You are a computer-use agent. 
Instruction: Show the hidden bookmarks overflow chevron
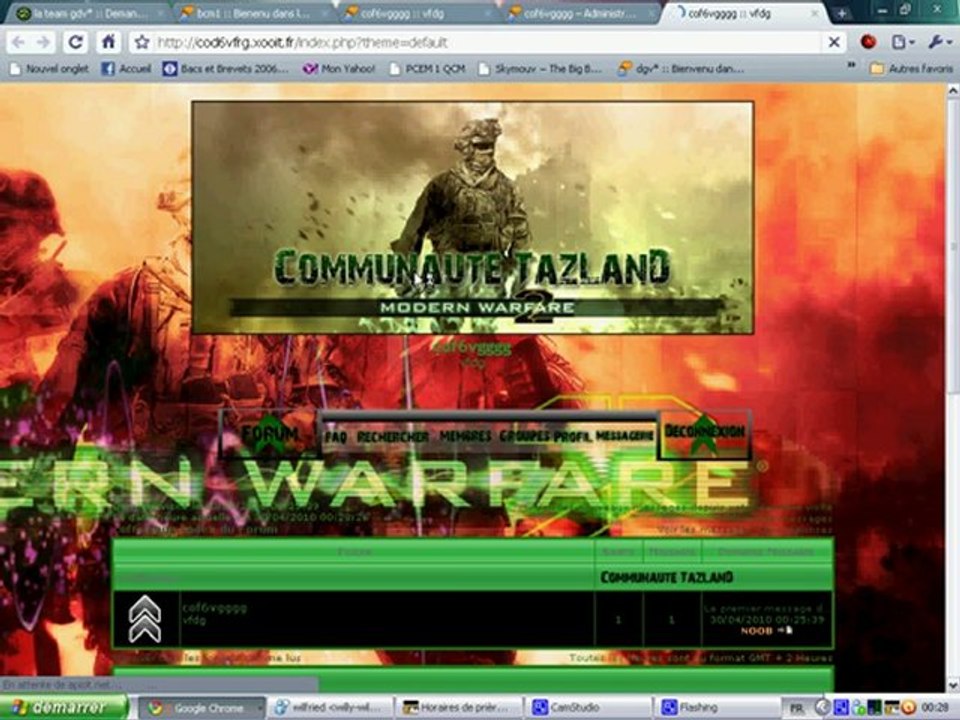[852, 65]
